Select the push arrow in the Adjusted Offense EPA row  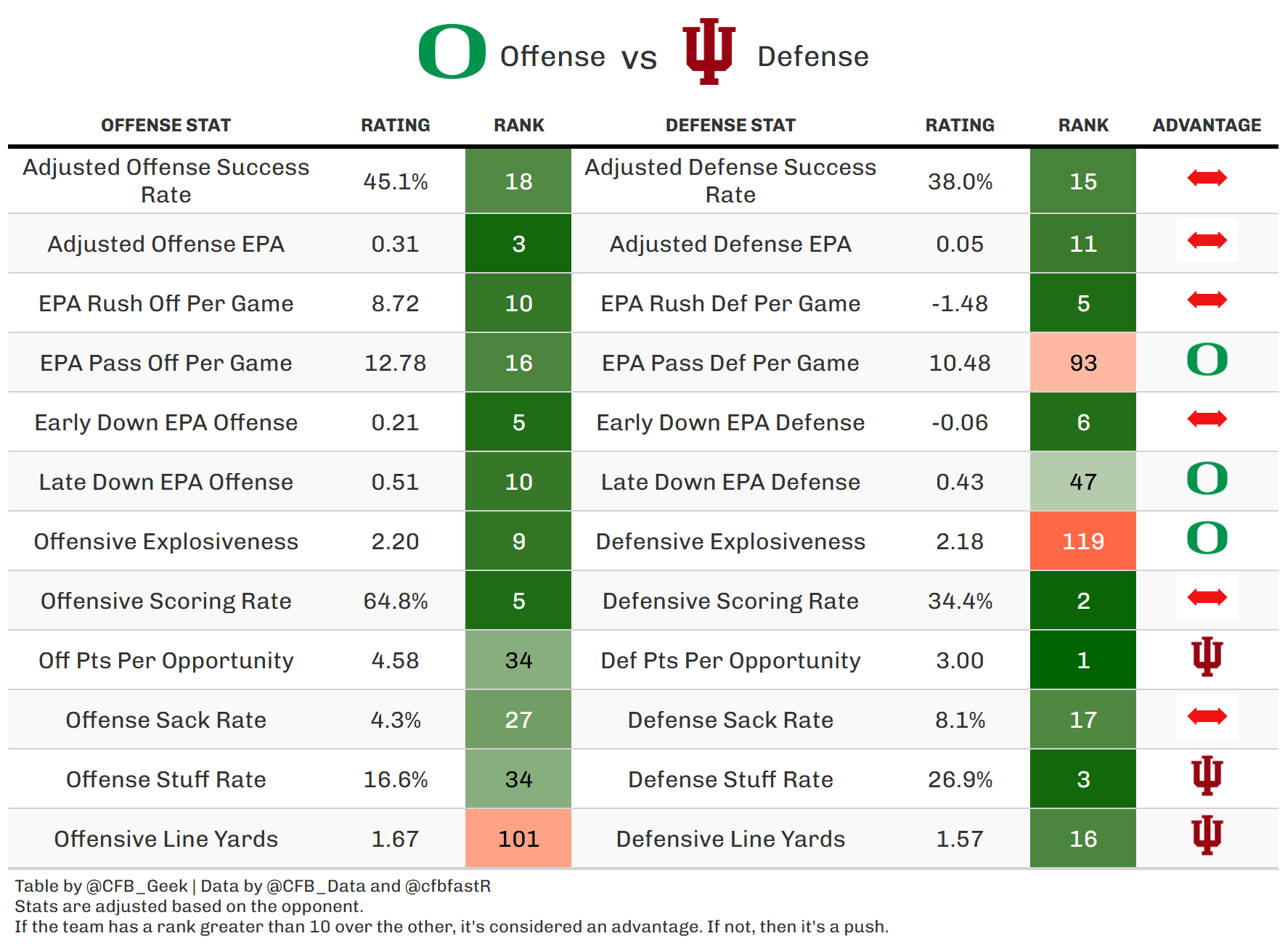pyautogui.click(x=1207, y=240)
